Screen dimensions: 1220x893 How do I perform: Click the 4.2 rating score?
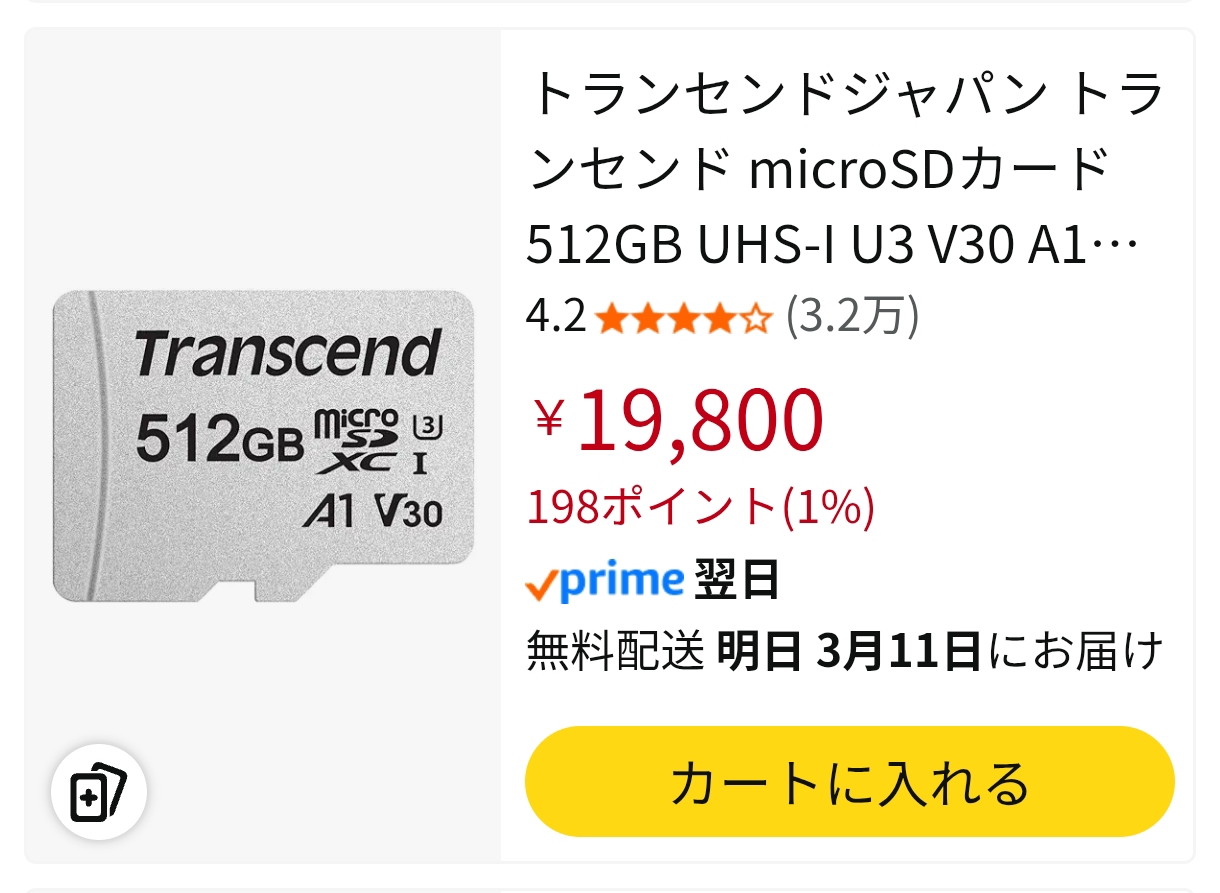point(555,318)
